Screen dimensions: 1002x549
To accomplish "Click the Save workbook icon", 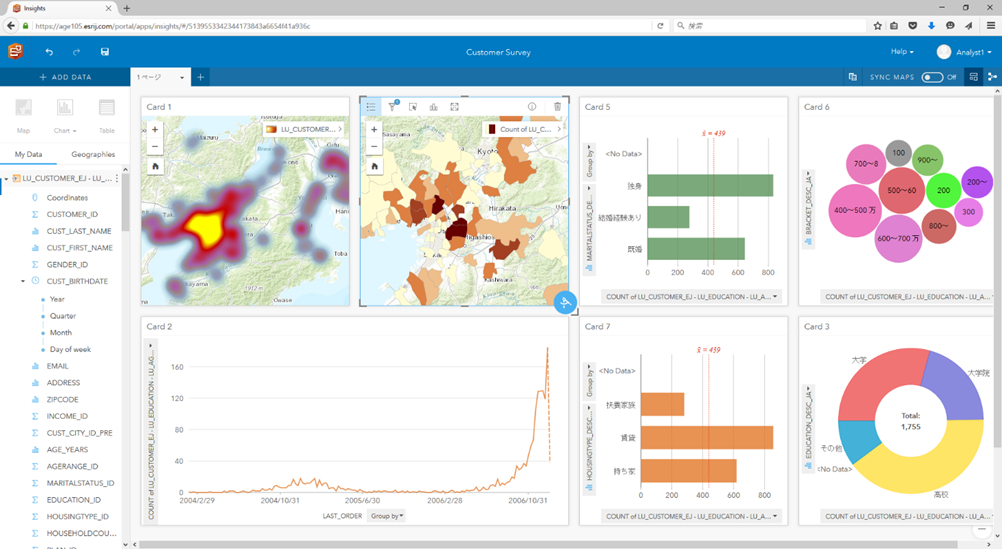I will pyautogui.click(x=105, y=52).
